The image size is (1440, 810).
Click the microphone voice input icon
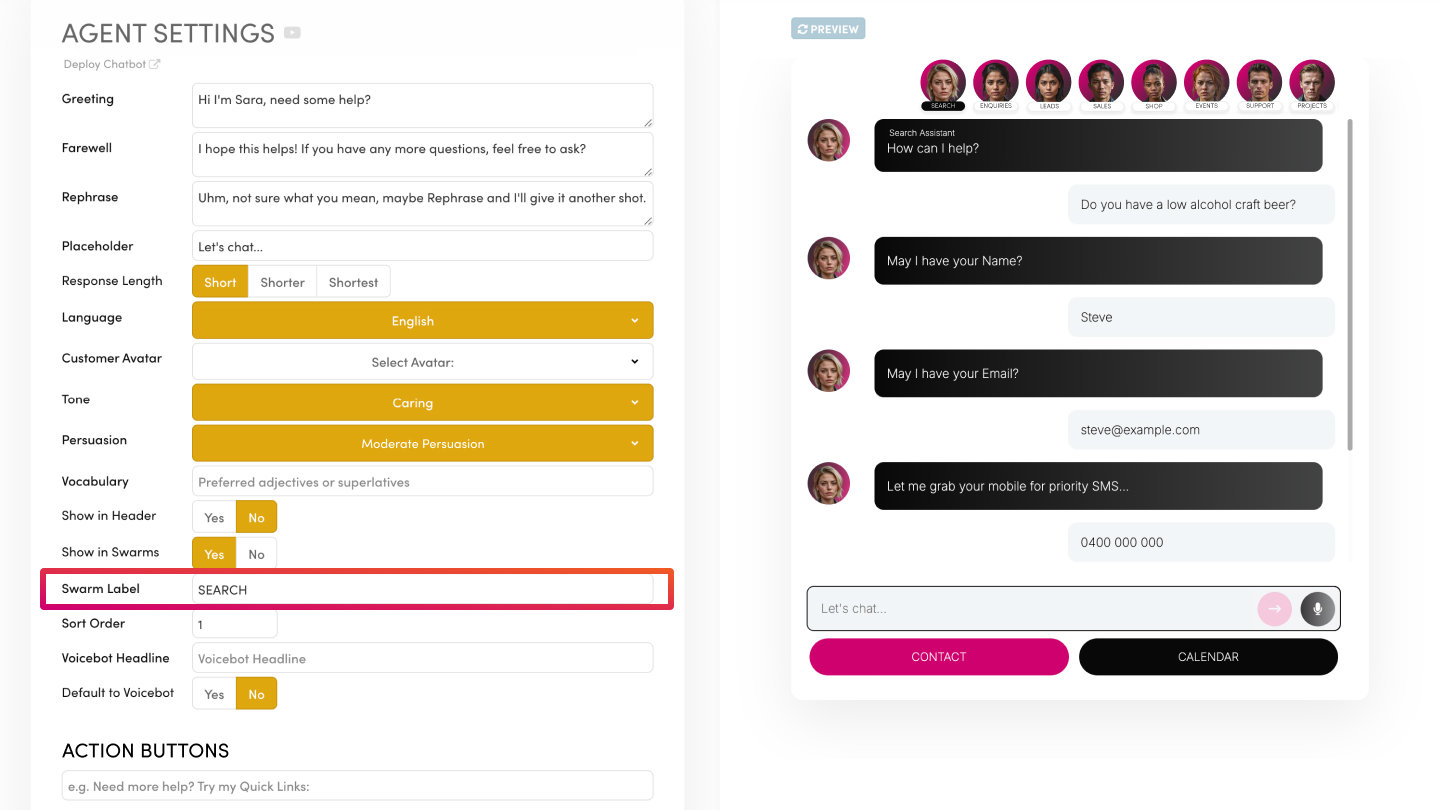(x=1317, y=609)
